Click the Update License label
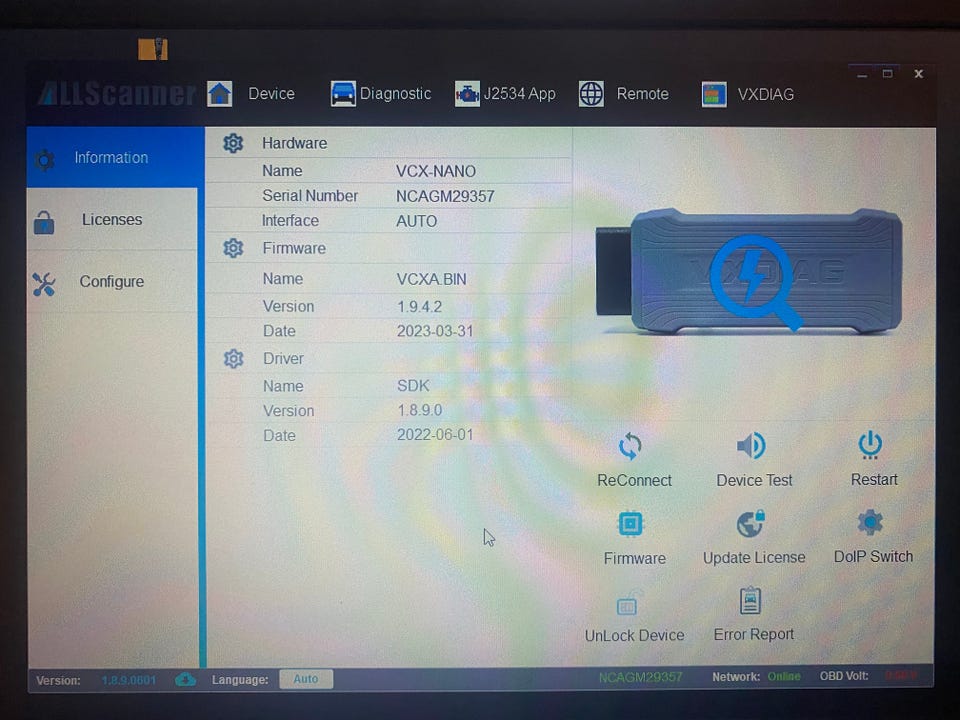This screenshot has width=960, height=720. coord(754,558)
